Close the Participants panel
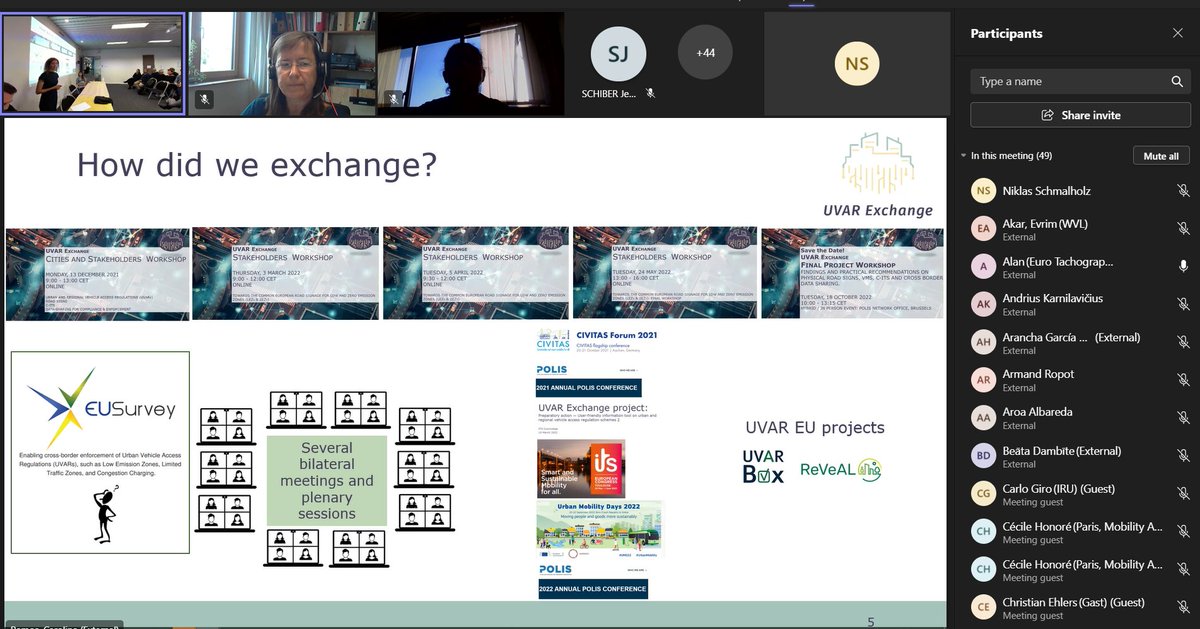 point(1178,33)
